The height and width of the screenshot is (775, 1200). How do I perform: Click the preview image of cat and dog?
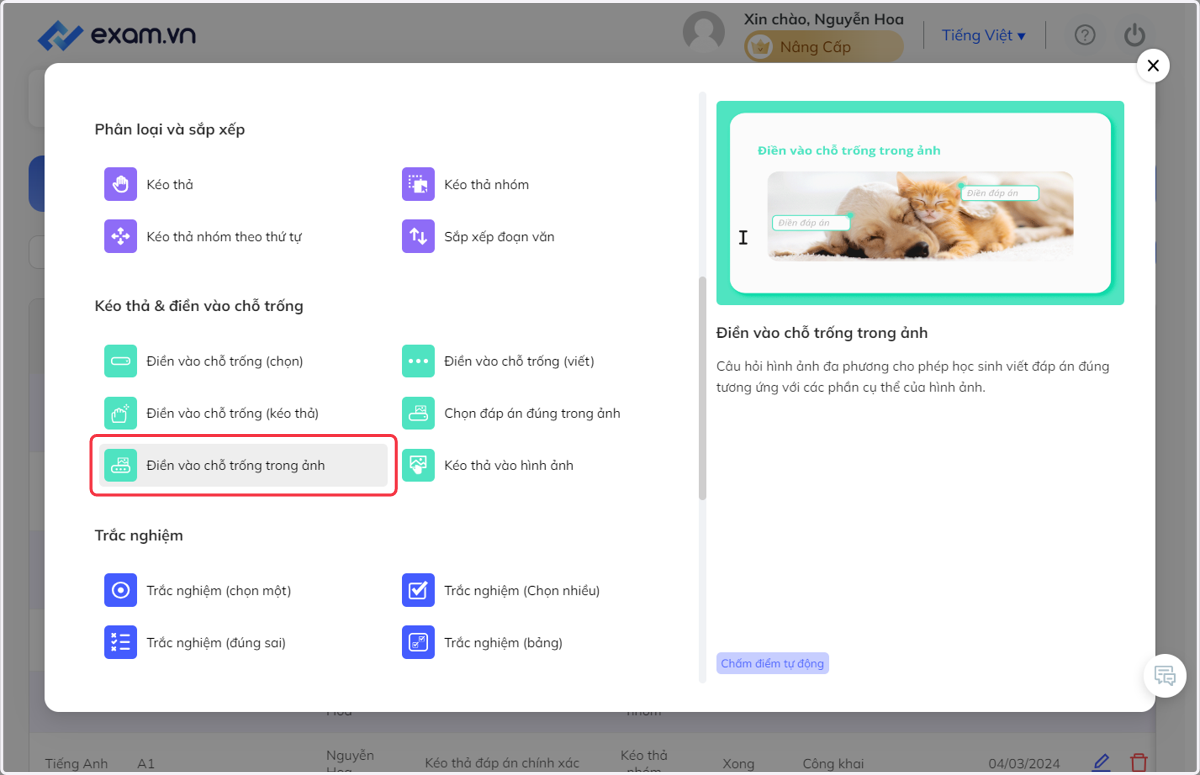click(920, 215)
